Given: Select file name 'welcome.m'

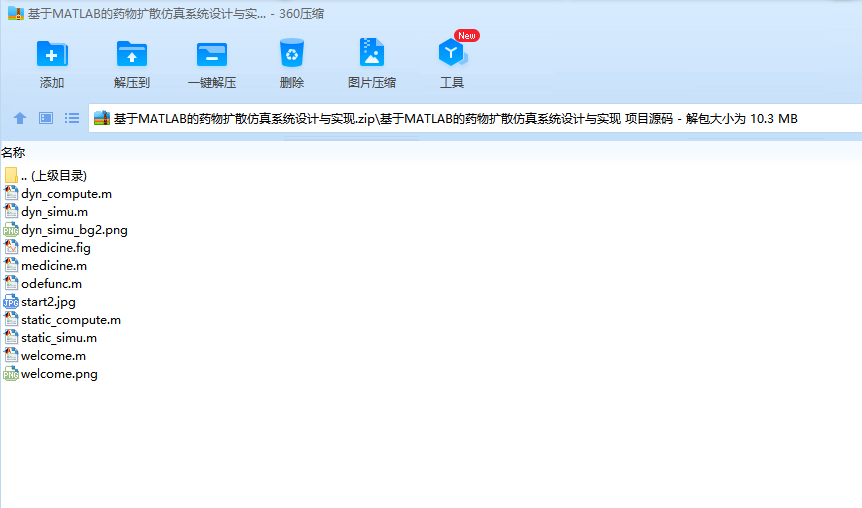Looking at the screenshot, I should 53,356.
